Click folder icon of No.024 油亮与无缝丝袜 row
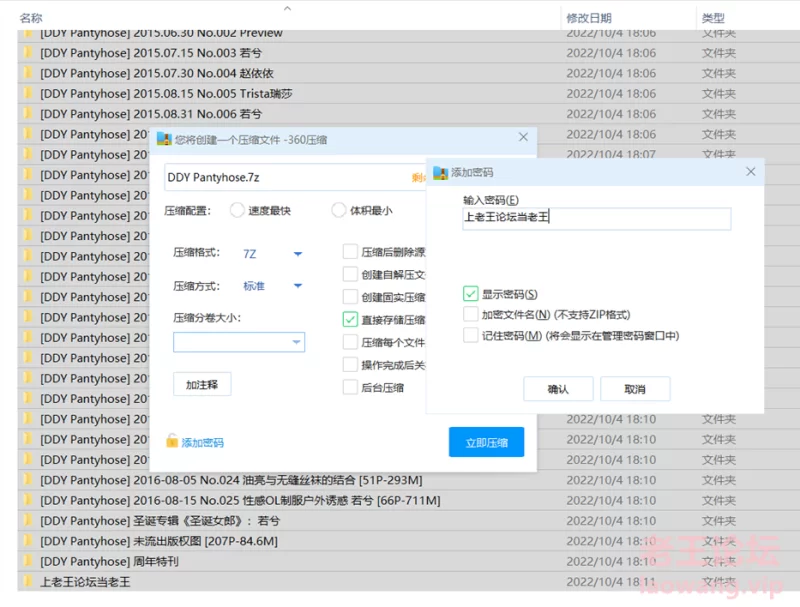Viewport: 800px width, 607px height. 29,479
